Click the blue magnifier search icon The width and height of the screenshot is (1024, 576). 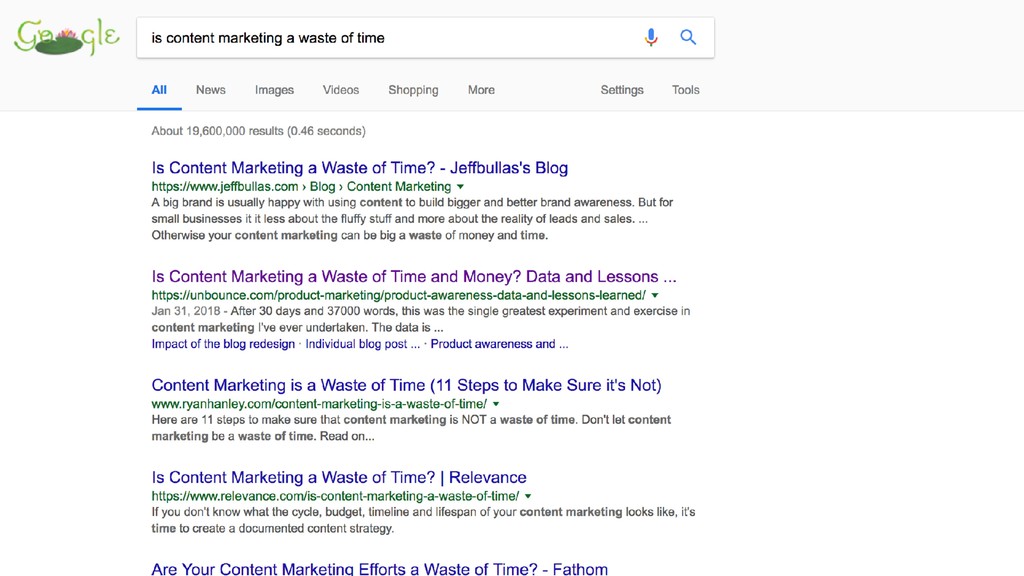[688, 37]
